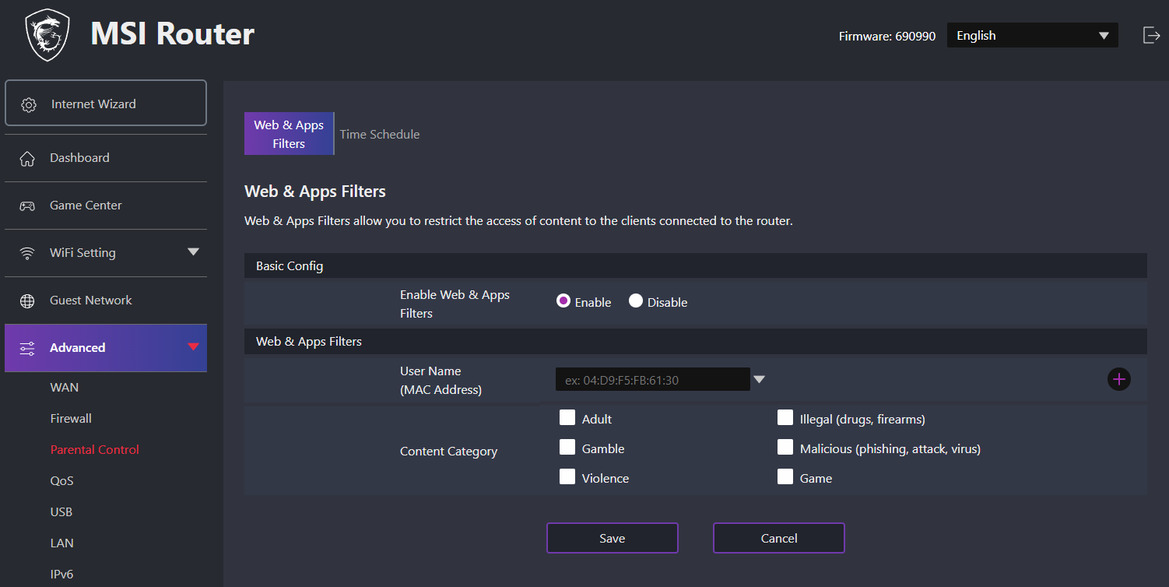
Task: Click the Enable Web & Apps Filters label
Action: pos(455,304)
